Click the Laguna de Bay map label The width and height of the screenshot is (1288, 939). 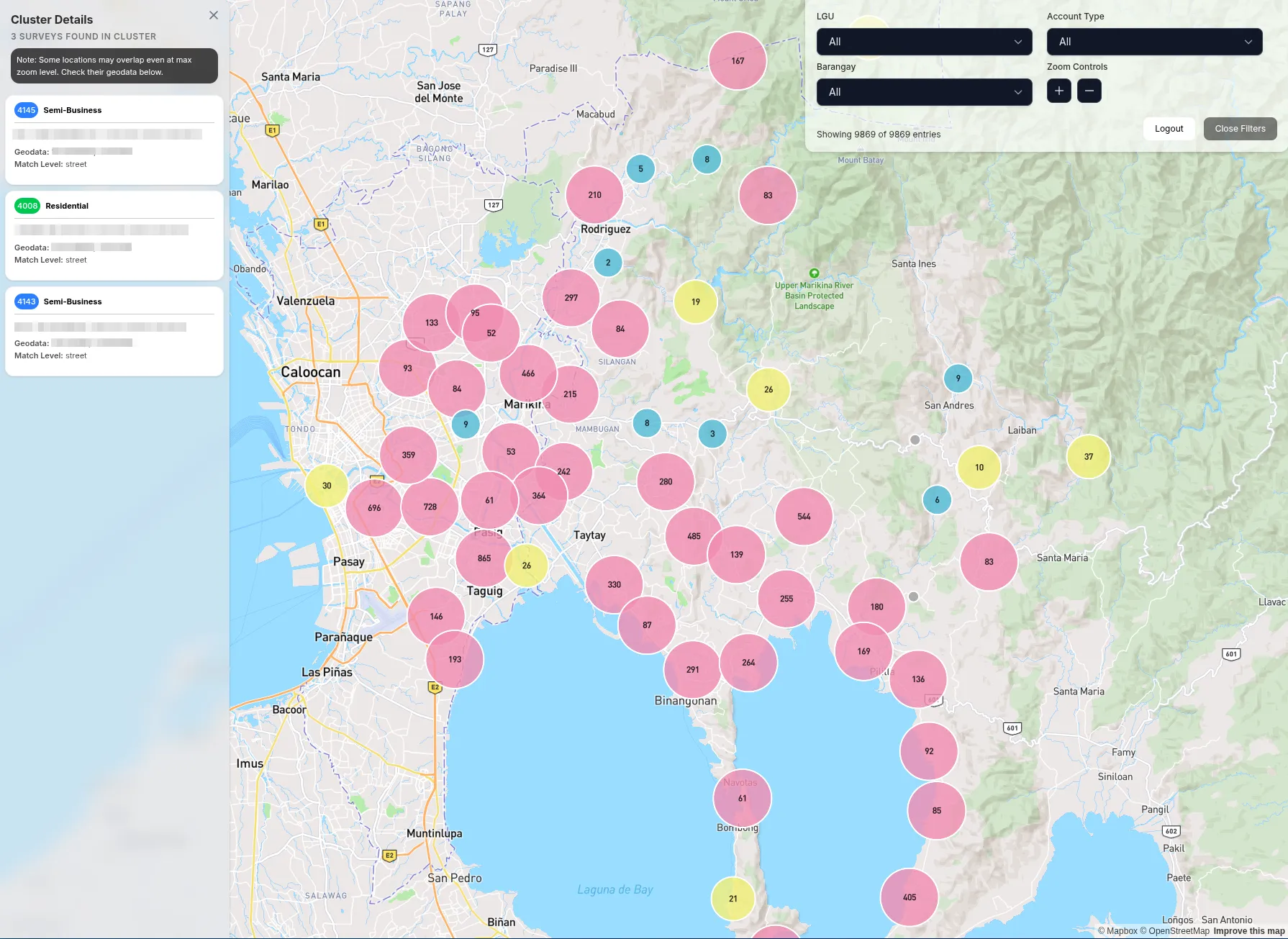click(x=615, y=890)
